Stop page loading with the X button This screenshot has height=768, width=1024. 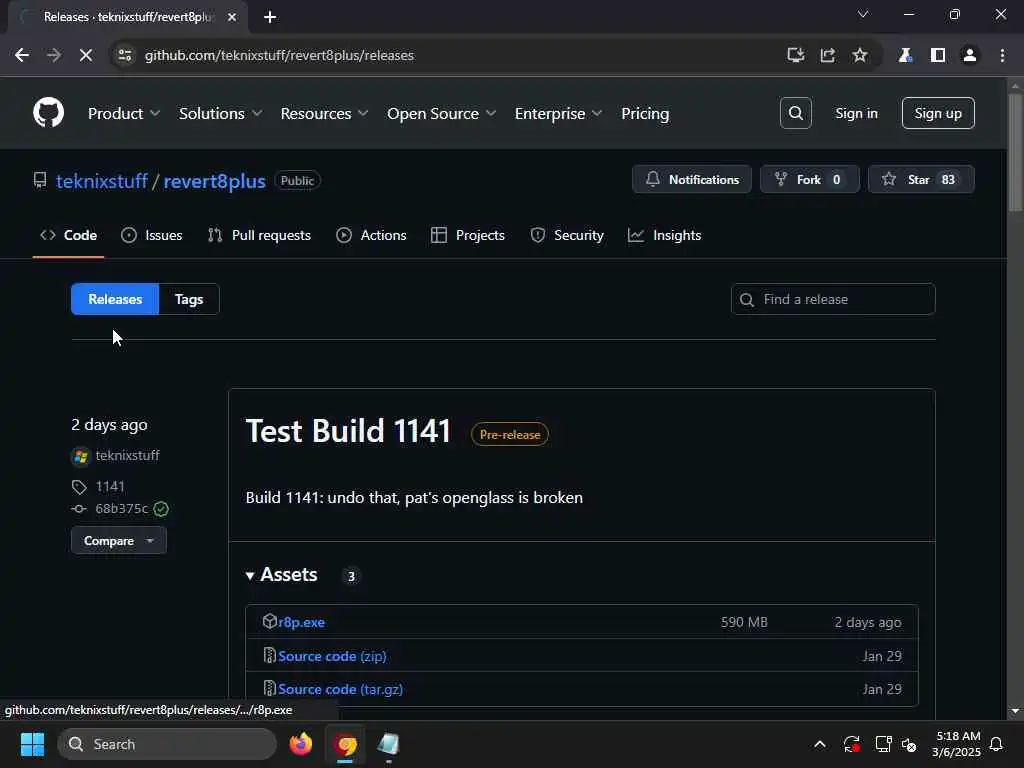click(x=86, y=56)
